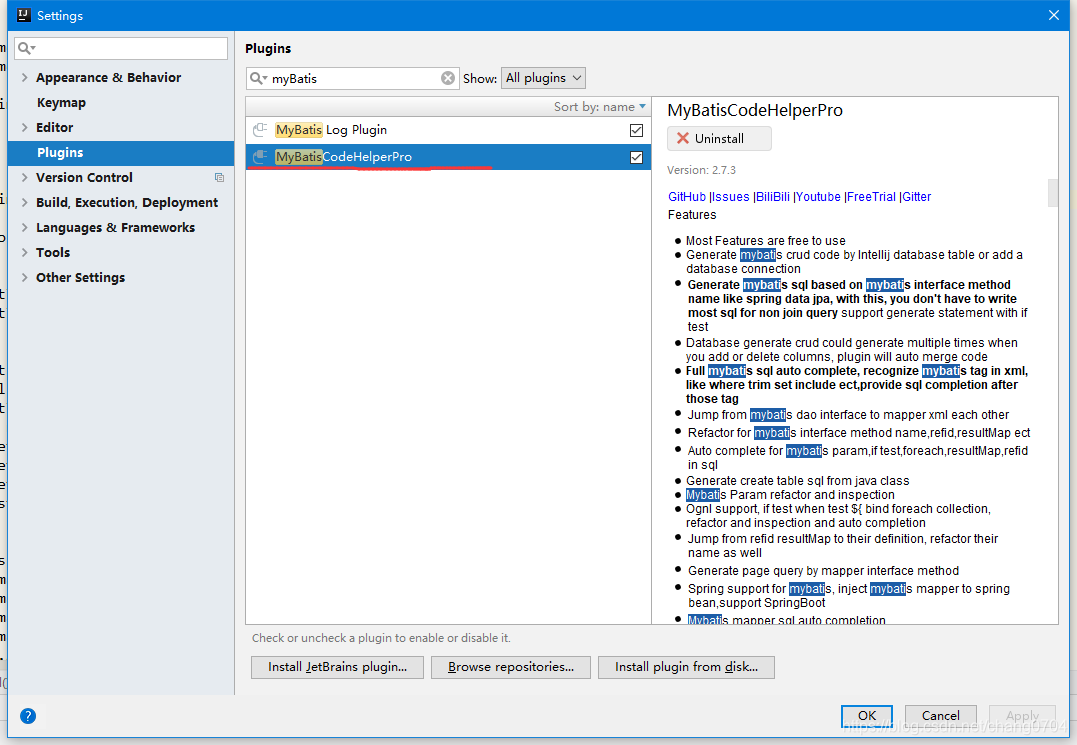
Task: Open the Show All plugins dropdown
Action: [543, 78]
